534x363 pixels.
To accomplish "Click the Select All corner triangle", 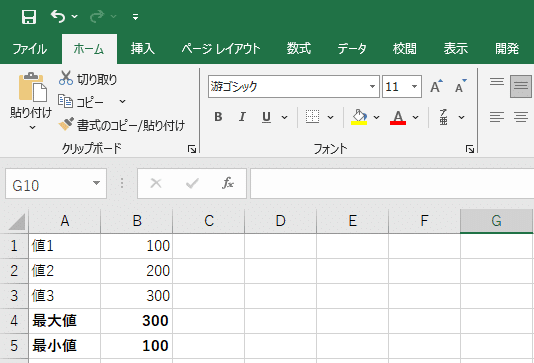I will tap(16, 222).
